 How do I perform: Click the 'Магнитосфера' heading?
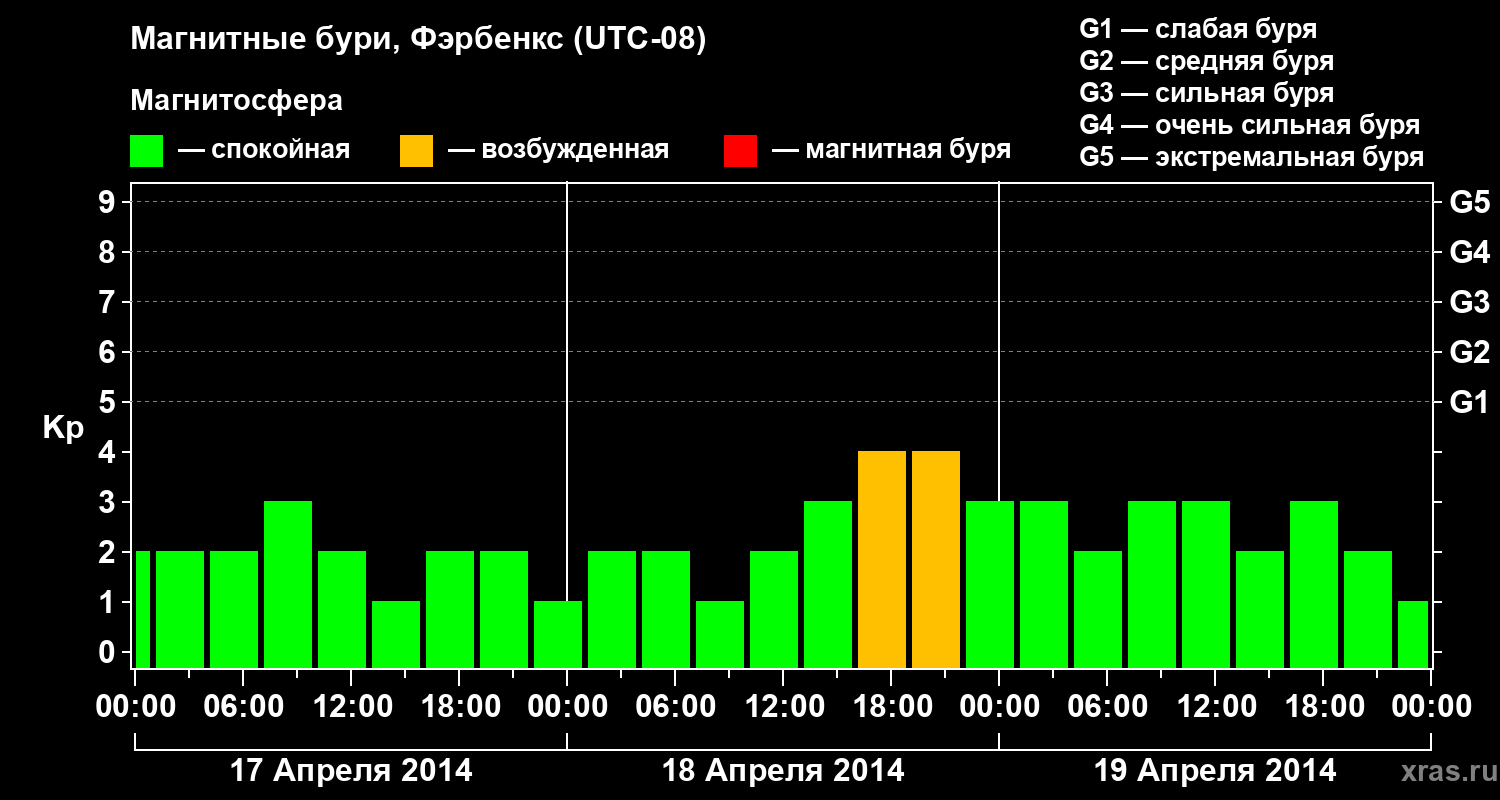(x=236, y=101)
